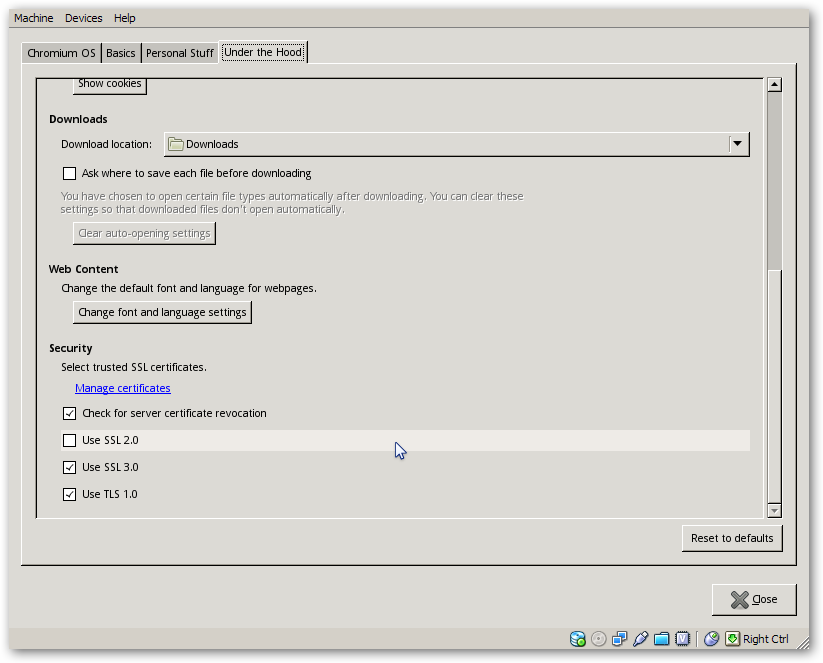Image resolution: width=823 pixels, height=663 pixels.
Task: Click the window resize grip corner
Action: (x=802, y=644)
